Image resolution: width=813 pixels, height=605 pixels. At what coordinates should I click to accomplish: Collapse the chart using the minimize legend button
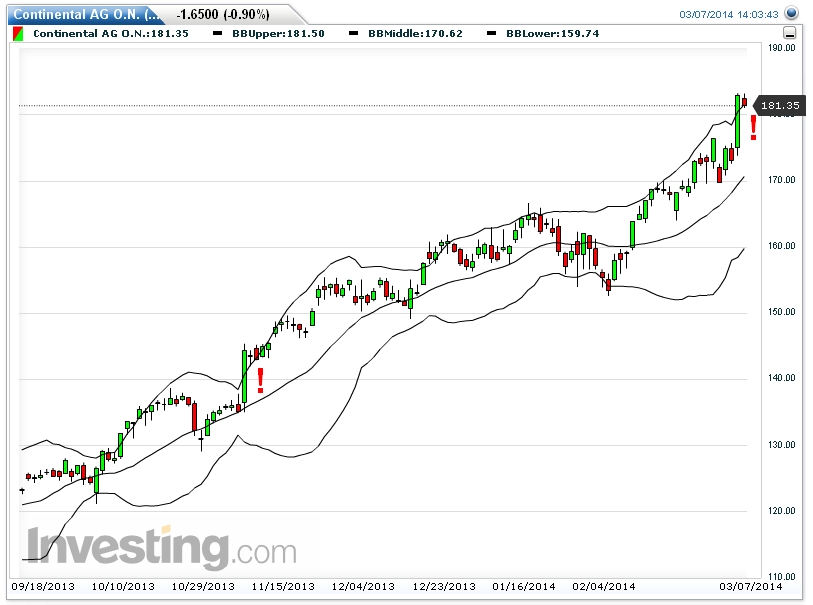789,34
